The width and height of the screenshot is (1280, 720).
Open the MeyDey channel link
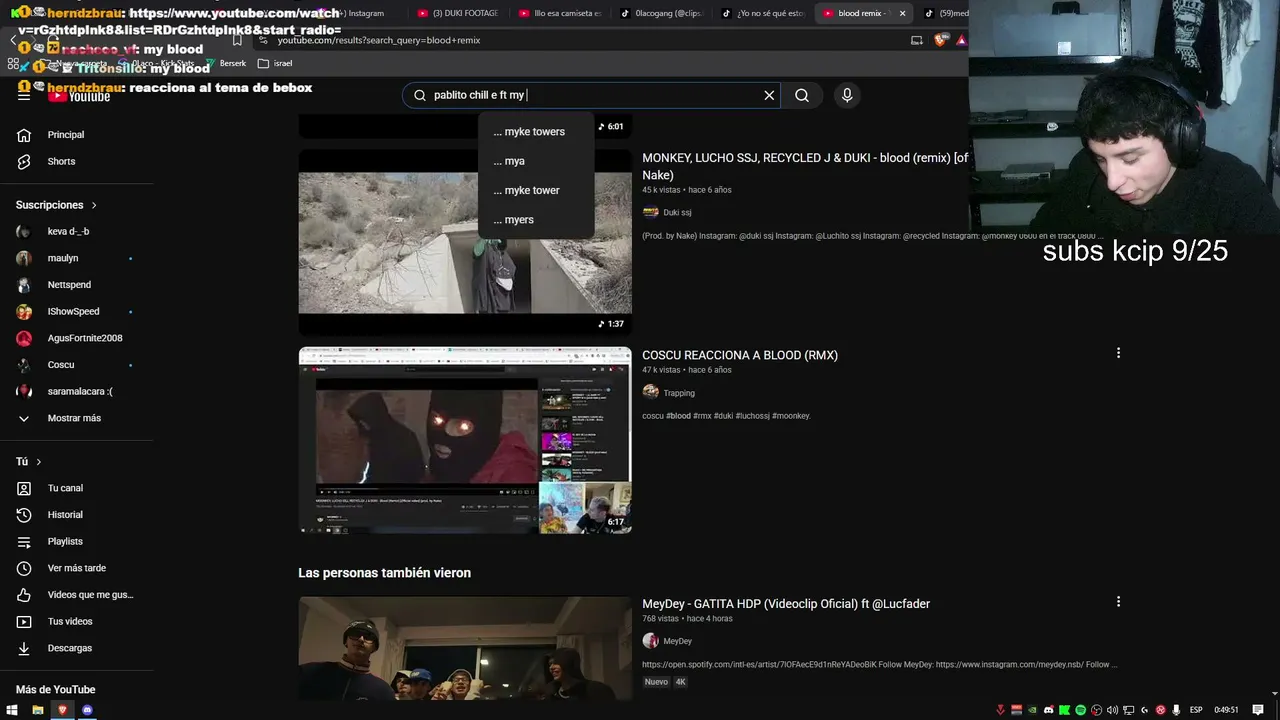[677, 641]
